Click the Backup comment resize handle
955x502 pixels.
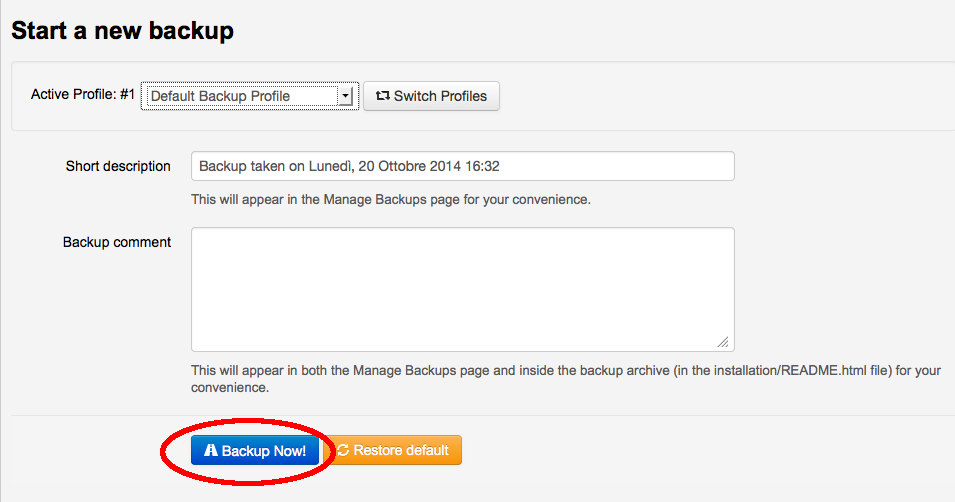point(723,341)
